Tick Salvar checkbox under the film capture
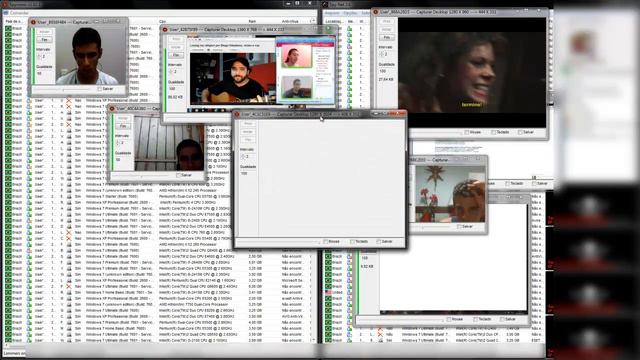640x360 pixels. (520, 132)
